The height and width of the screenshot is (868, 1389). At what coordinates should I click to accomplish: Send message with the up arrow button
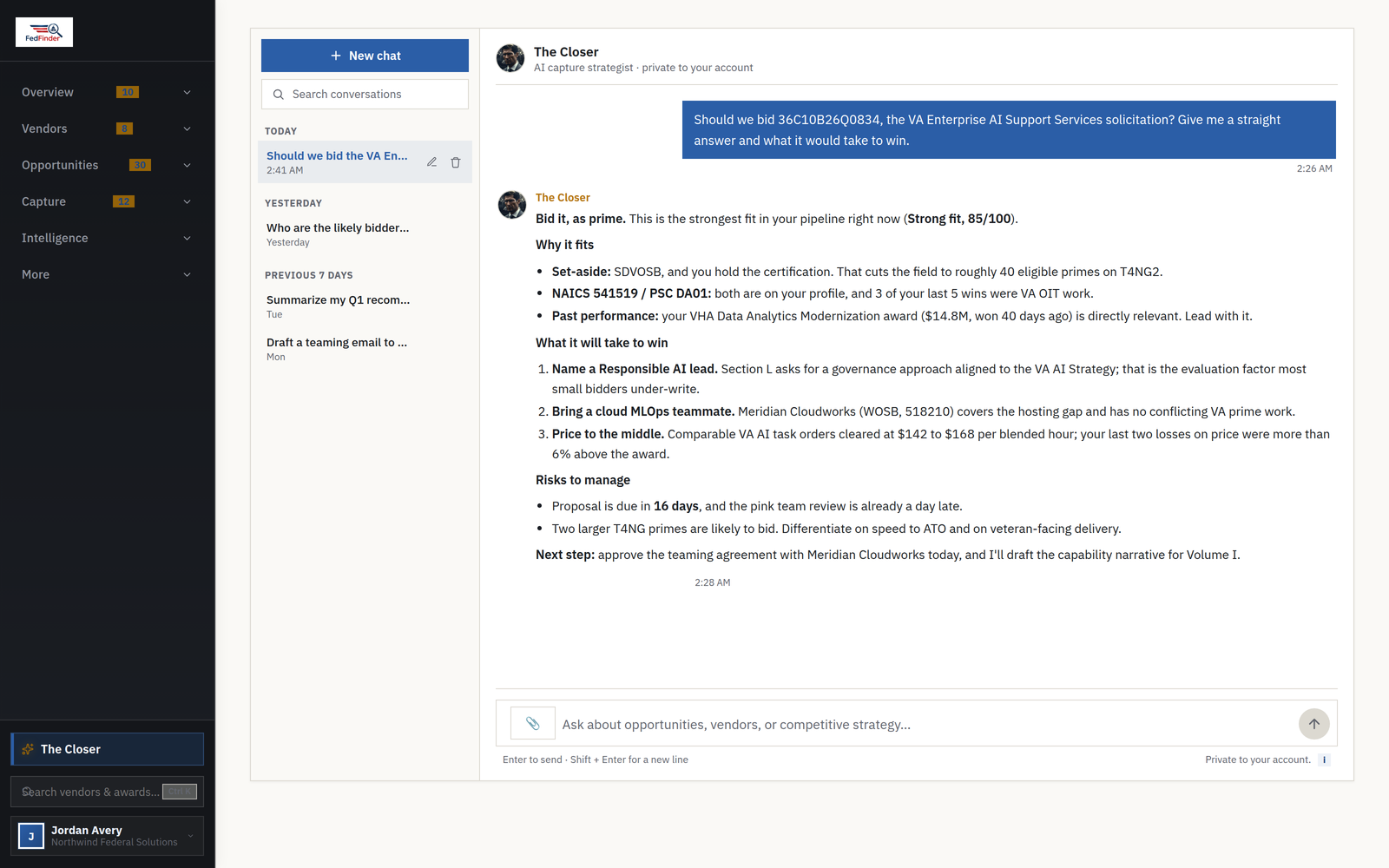click(x=1314, y=724)
